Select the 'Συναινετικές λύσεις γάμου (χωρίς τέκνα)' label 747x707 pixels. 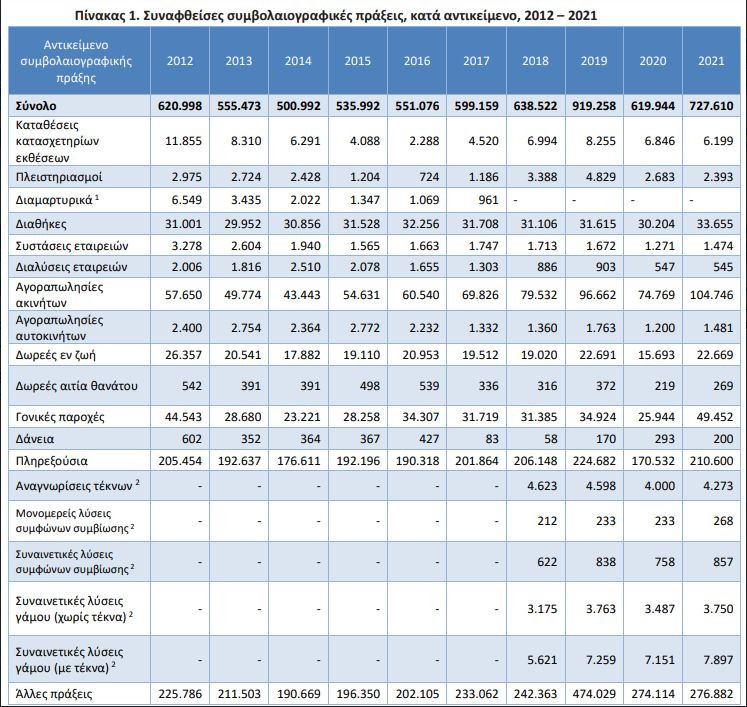(74, 609)
